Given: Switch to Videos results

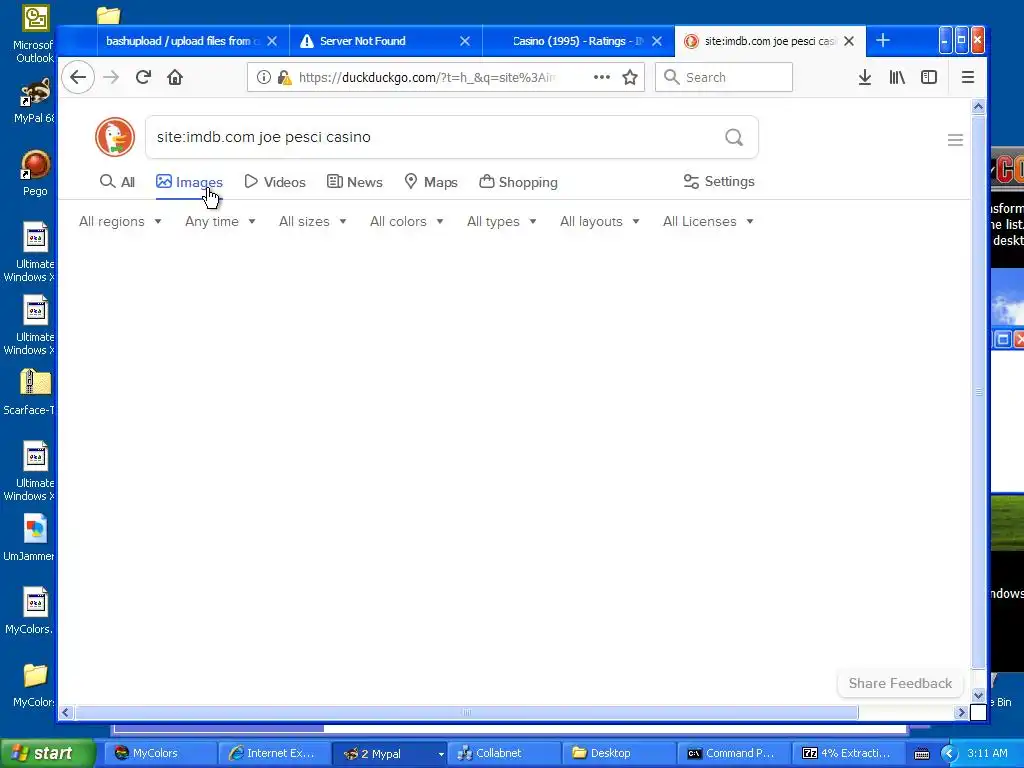Looking at the screenshot, I should pos(275,182).
